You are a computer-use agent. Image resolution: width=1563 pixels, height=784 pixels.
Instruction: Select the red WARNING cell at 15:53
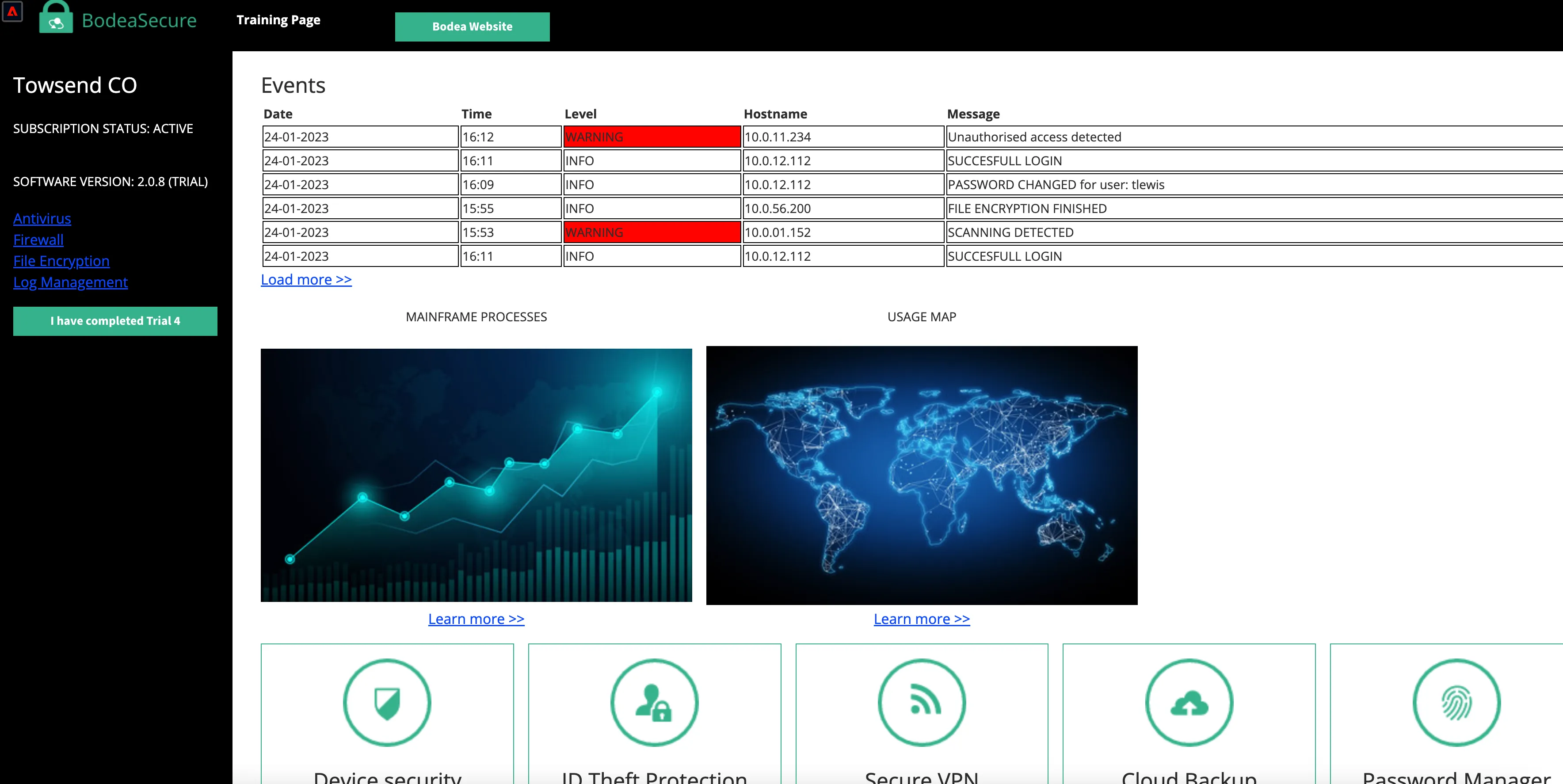(x=652, y=232)
